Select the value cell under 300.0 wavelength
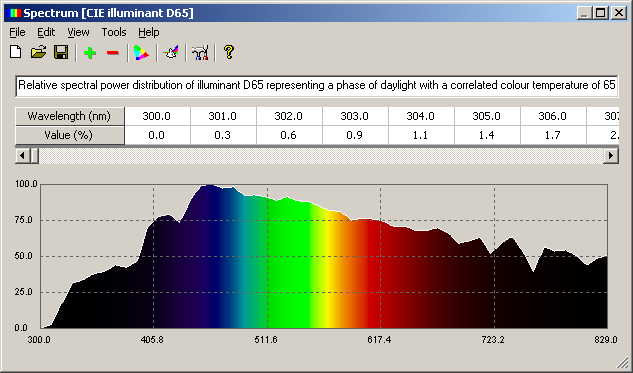This screenshot has width=633, height=373. [x=157, y=135]
